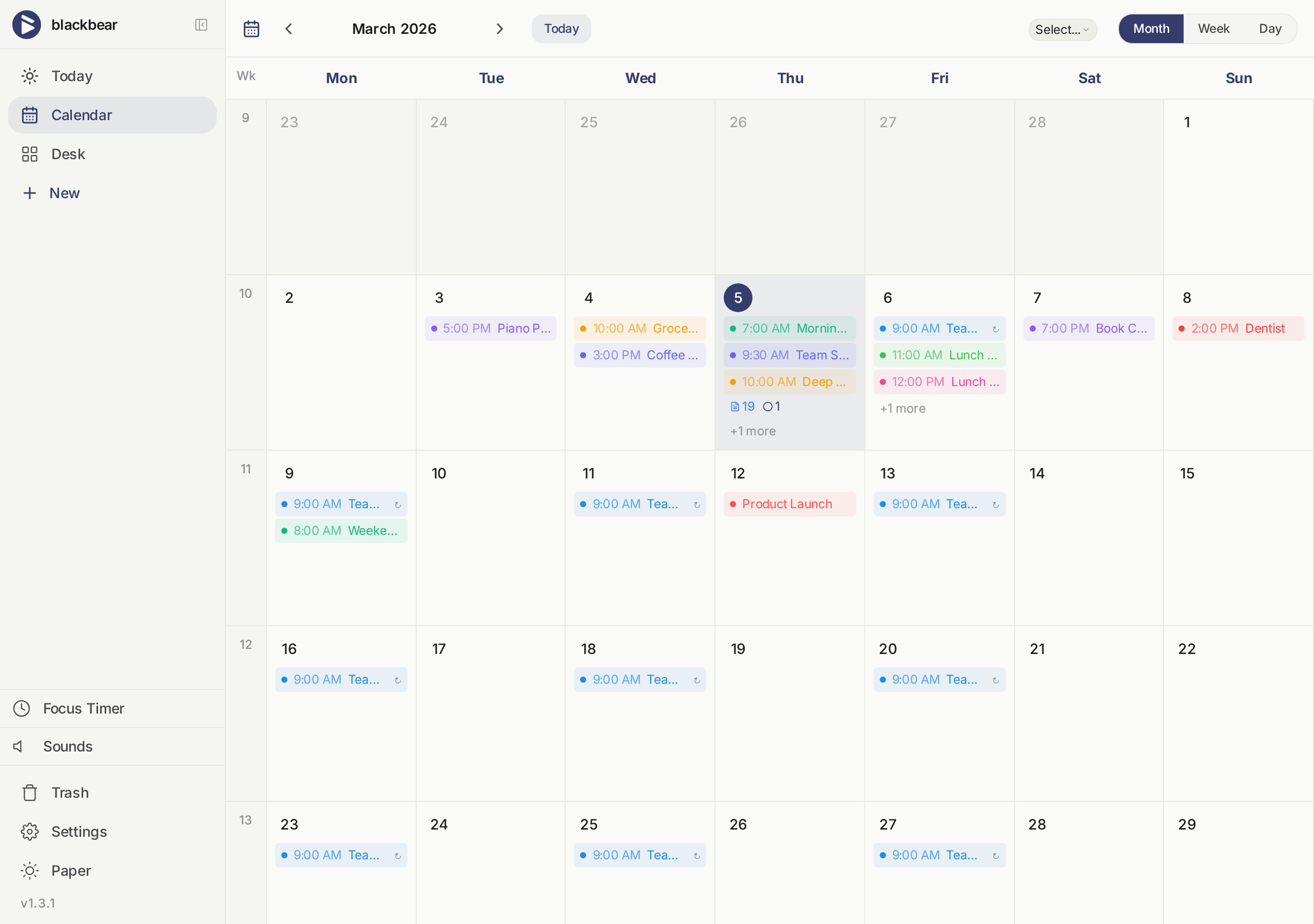Viewport: 1314px width, 924px height.
Task: Open Paper from the sidebar
Action: click(71, 870)
